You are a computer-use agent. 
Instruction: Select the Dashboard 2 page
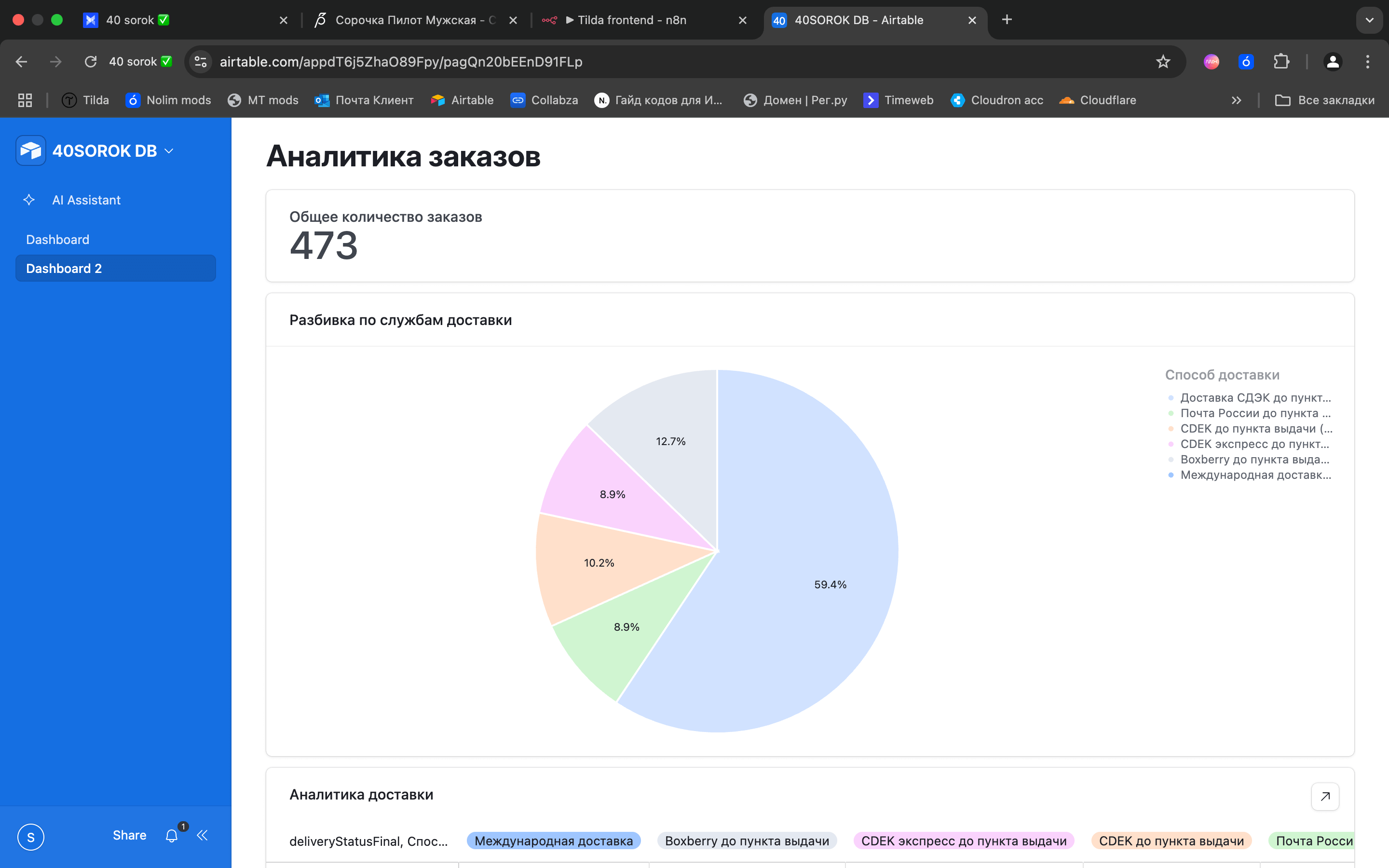point(115,268)
